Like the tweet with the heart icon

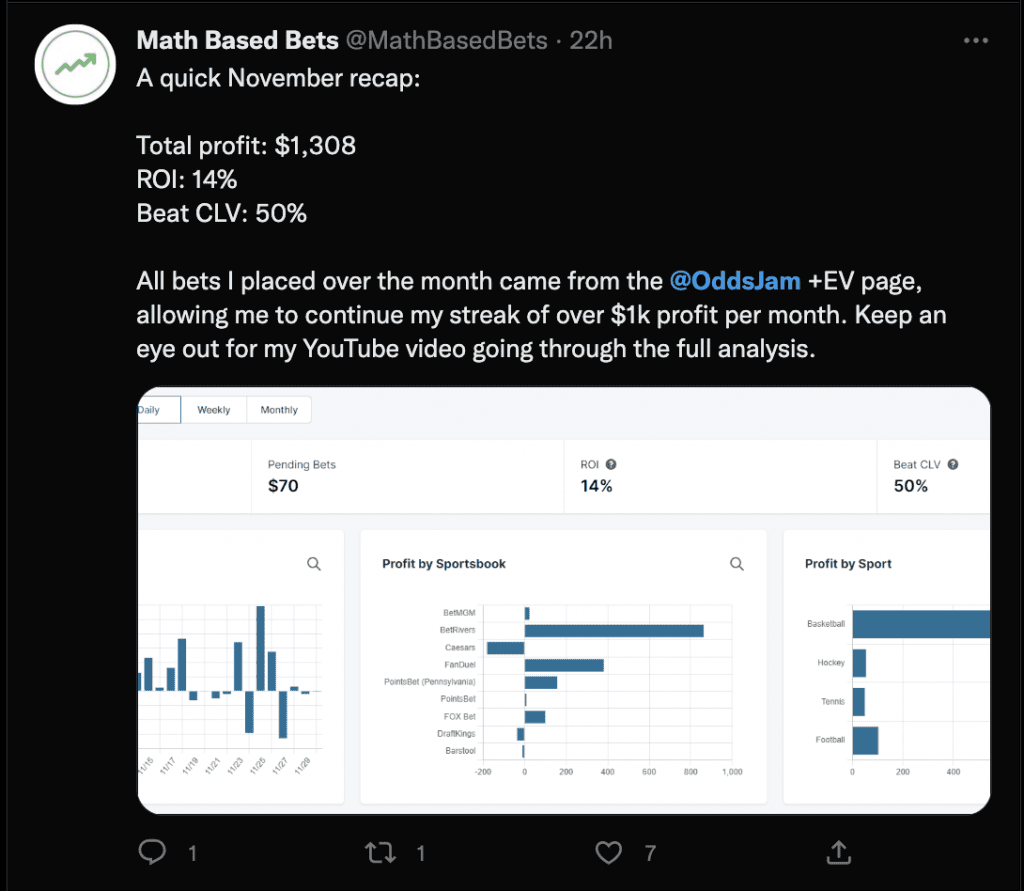pyautogui.click(x=608, y=852)
